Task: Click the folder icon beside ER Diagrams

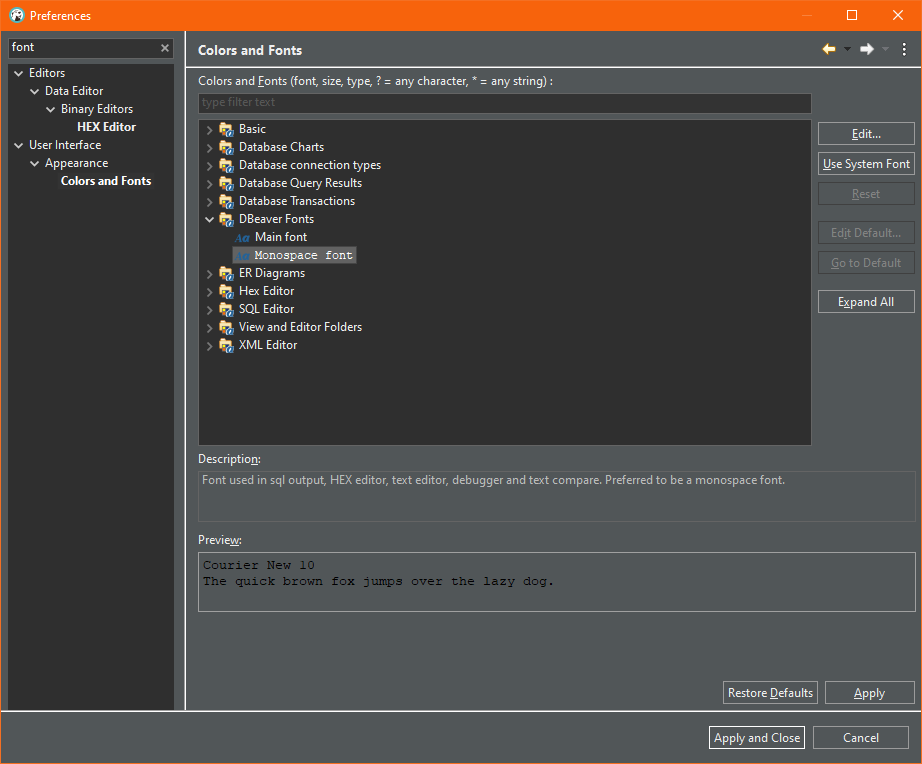Action: (226, 273)
